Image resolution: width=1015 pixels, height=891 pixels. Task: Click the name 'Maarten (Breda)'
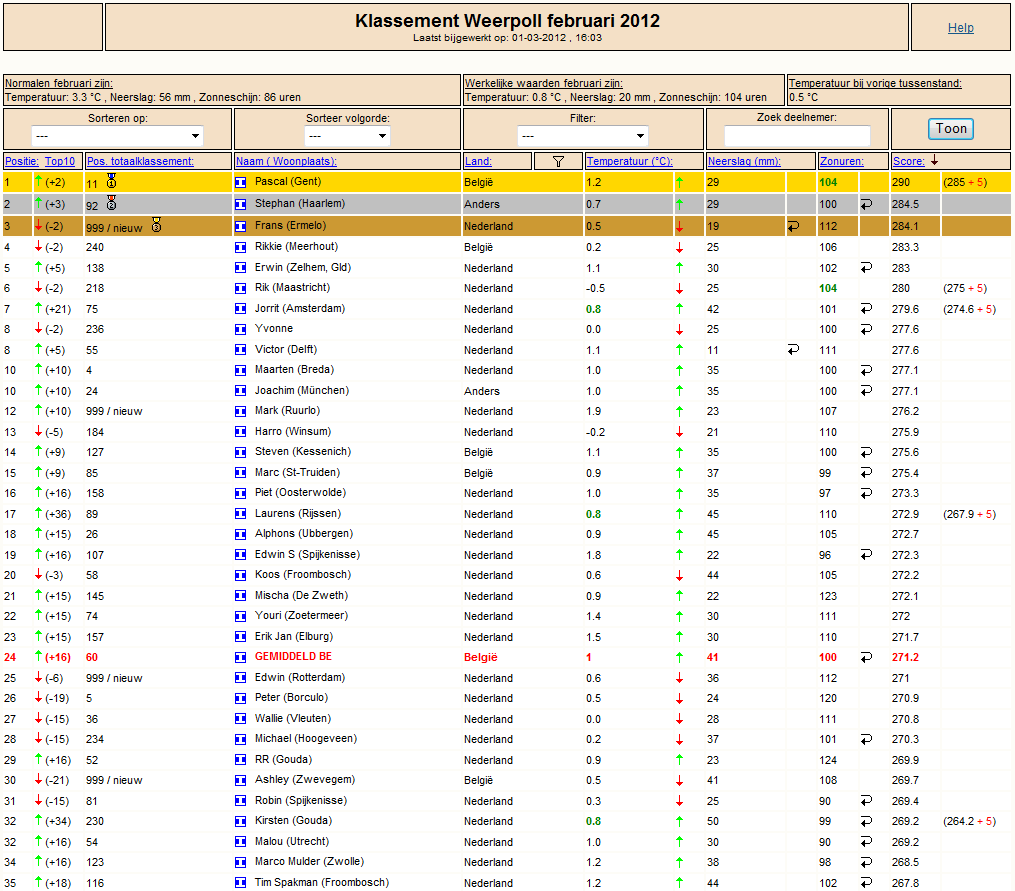coord(295,370)
